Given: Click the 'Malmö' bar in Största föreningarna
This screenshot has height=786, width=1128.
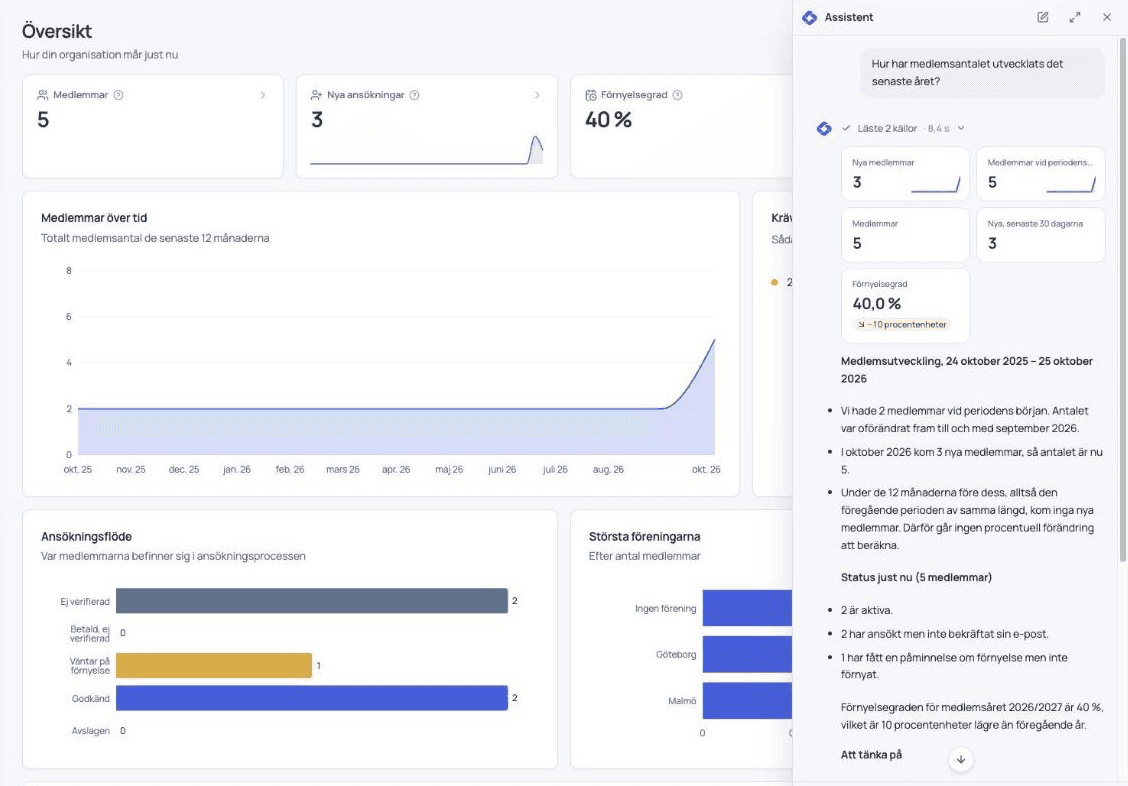Looking at the screenshot, I should pyautogui.click(x=747, y=700).
